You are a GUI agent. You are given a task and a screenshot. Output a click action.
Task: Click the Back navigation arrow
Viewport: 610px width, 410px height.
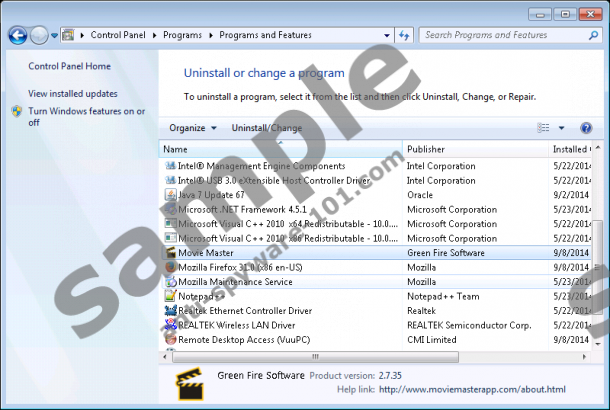click(17, 35)
